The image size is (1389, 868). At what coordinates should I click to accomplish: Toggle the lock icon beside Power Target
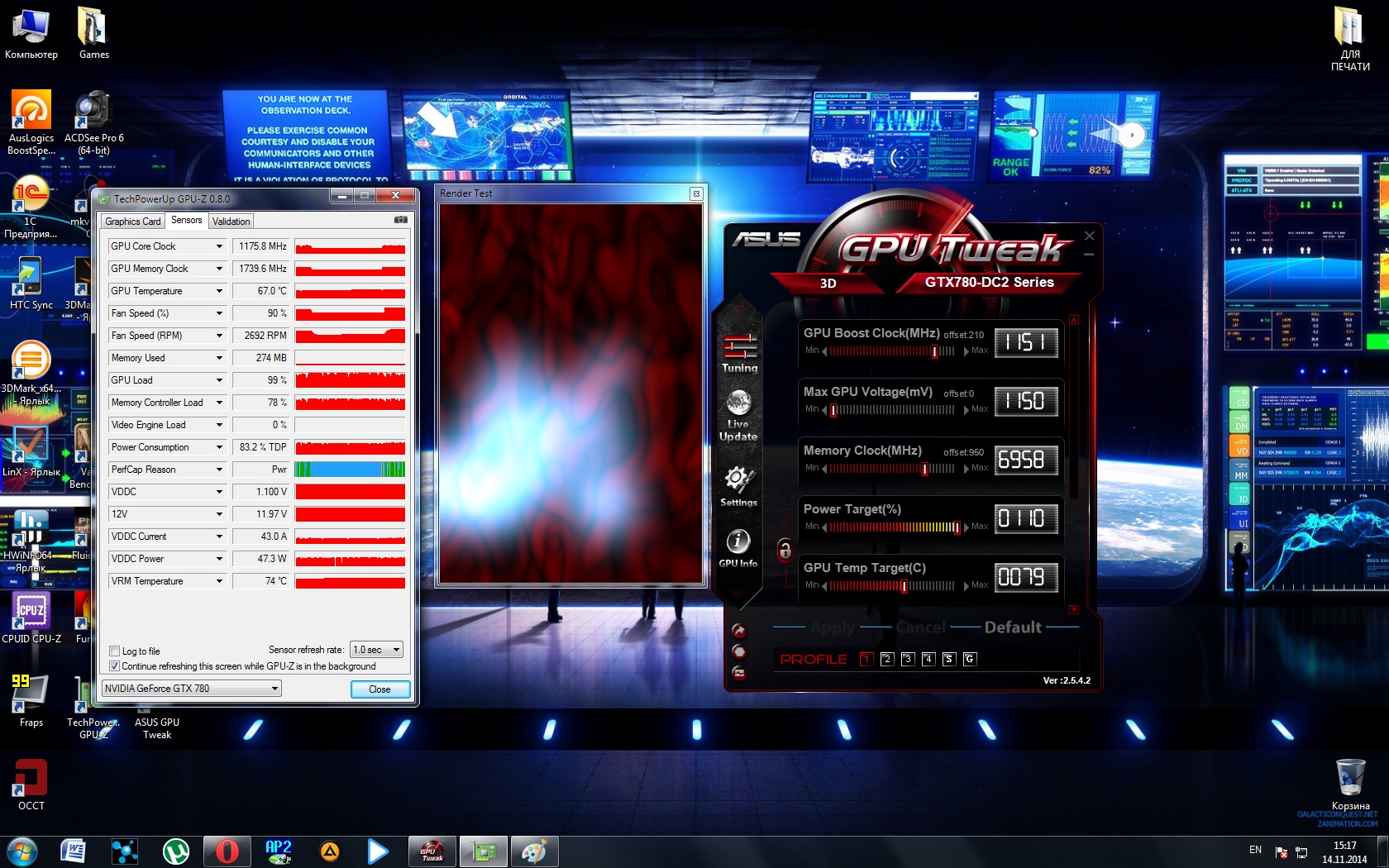point(785,549)
